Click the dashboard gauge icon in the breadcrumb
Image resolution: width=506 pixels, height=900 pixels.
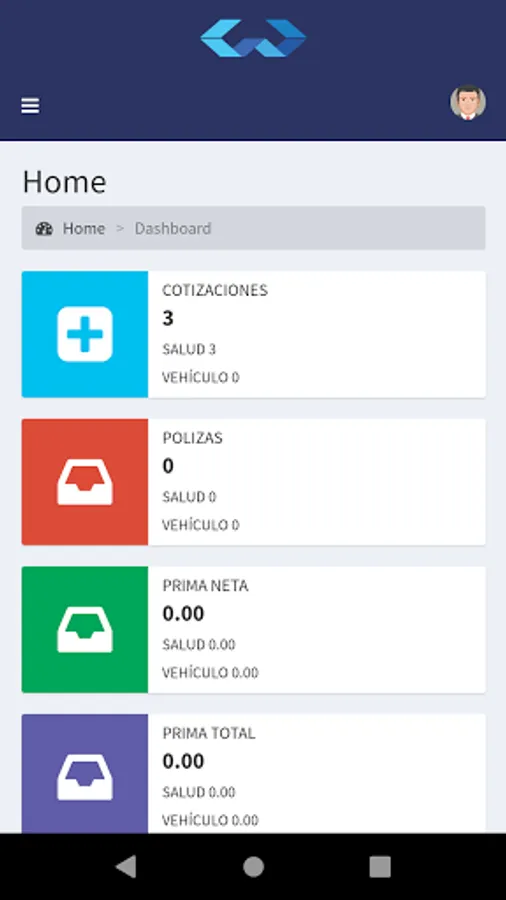pyautogui.click(x=44, y=228)
